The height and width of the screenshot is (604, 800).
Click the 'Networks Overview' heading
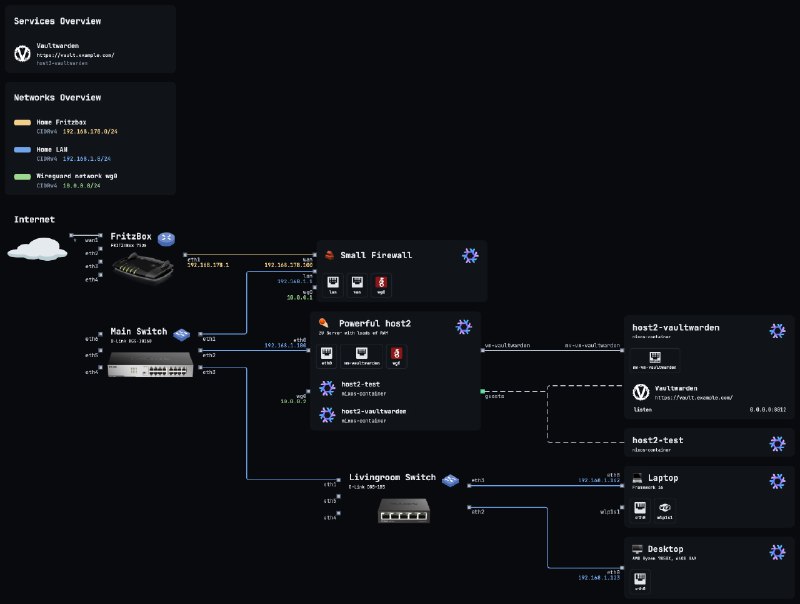(57, 97)
